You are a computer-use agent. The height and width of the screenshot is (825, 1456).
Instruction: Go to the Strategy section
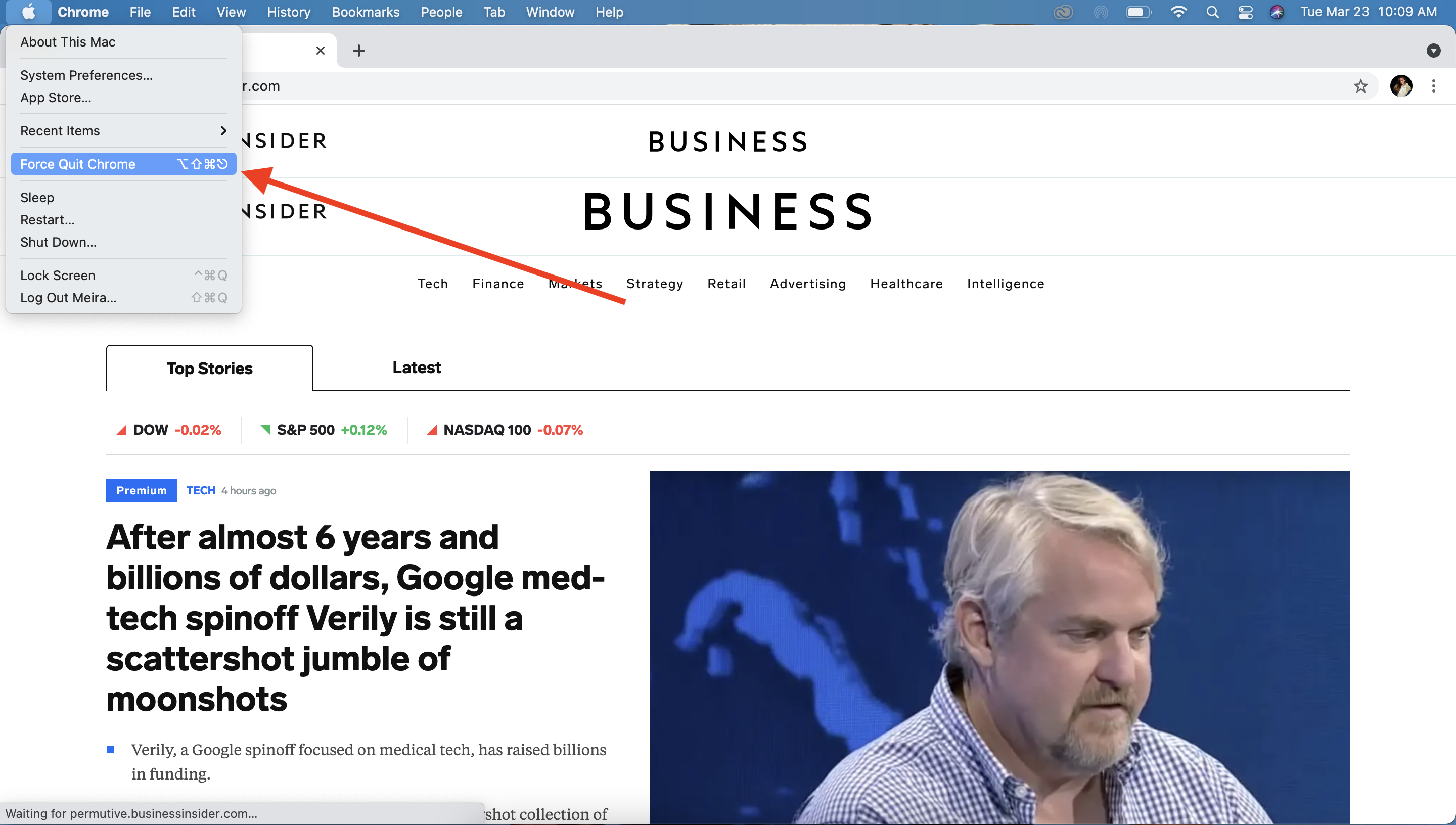pyautogui.click(x=654, y=284)
